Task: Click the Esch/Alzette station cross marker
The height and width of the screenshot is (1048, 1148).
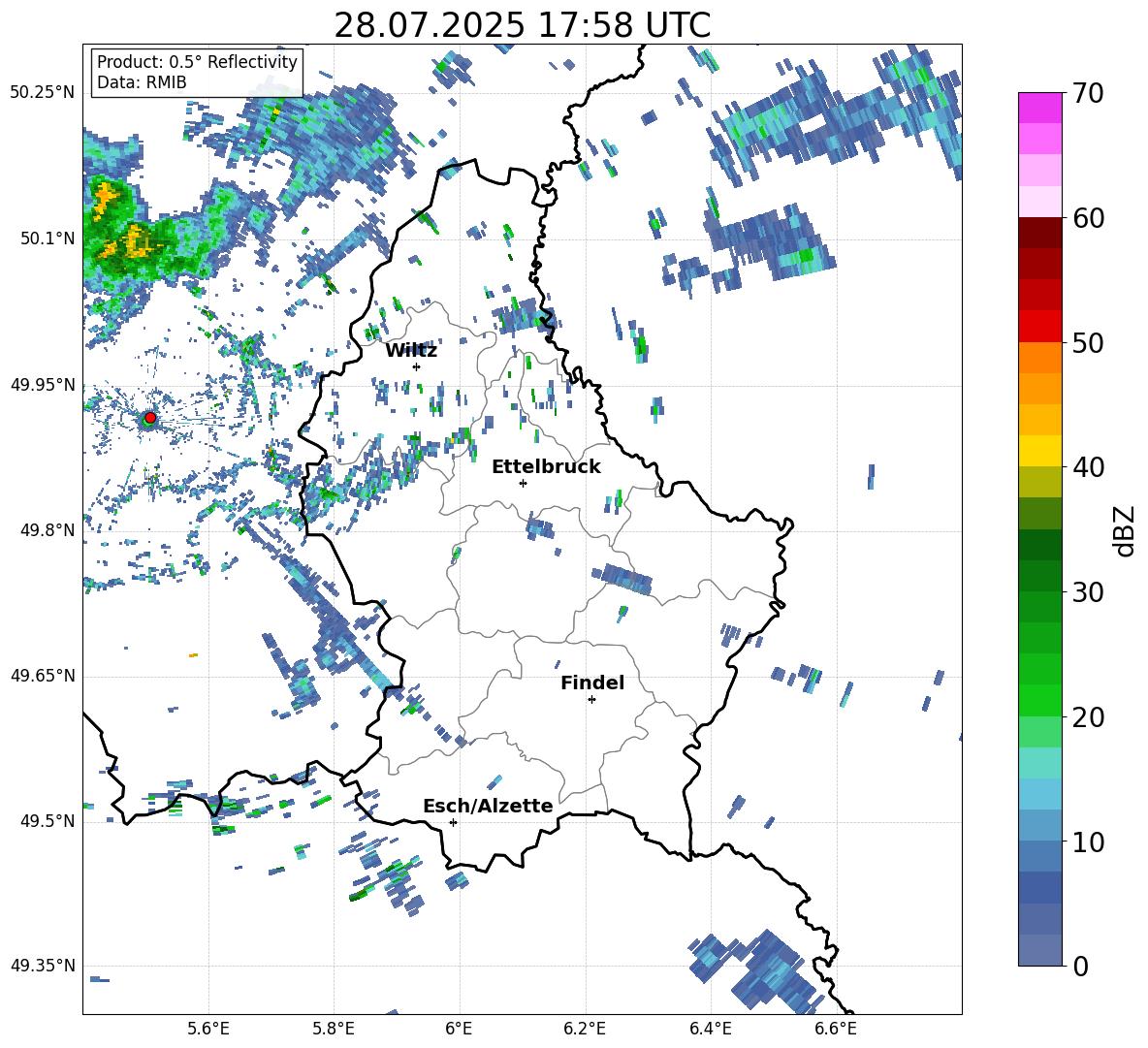Action: pos(453,822)
